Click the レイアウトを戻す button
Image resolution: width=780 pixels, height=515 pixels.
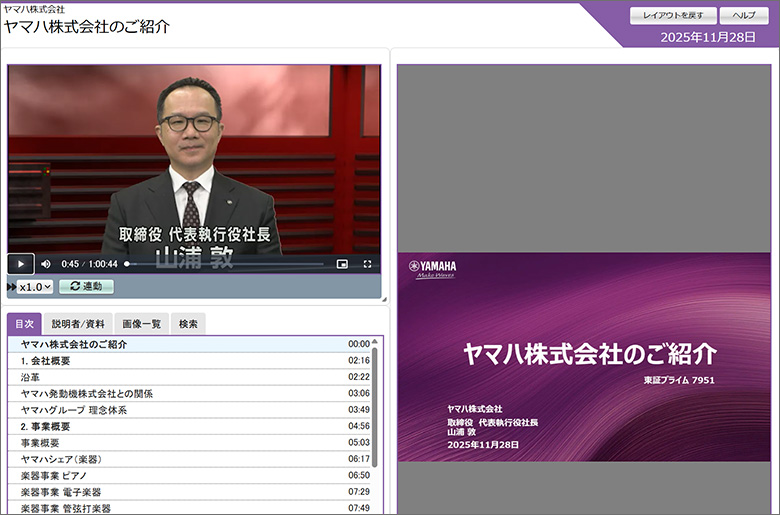point(673,15)
